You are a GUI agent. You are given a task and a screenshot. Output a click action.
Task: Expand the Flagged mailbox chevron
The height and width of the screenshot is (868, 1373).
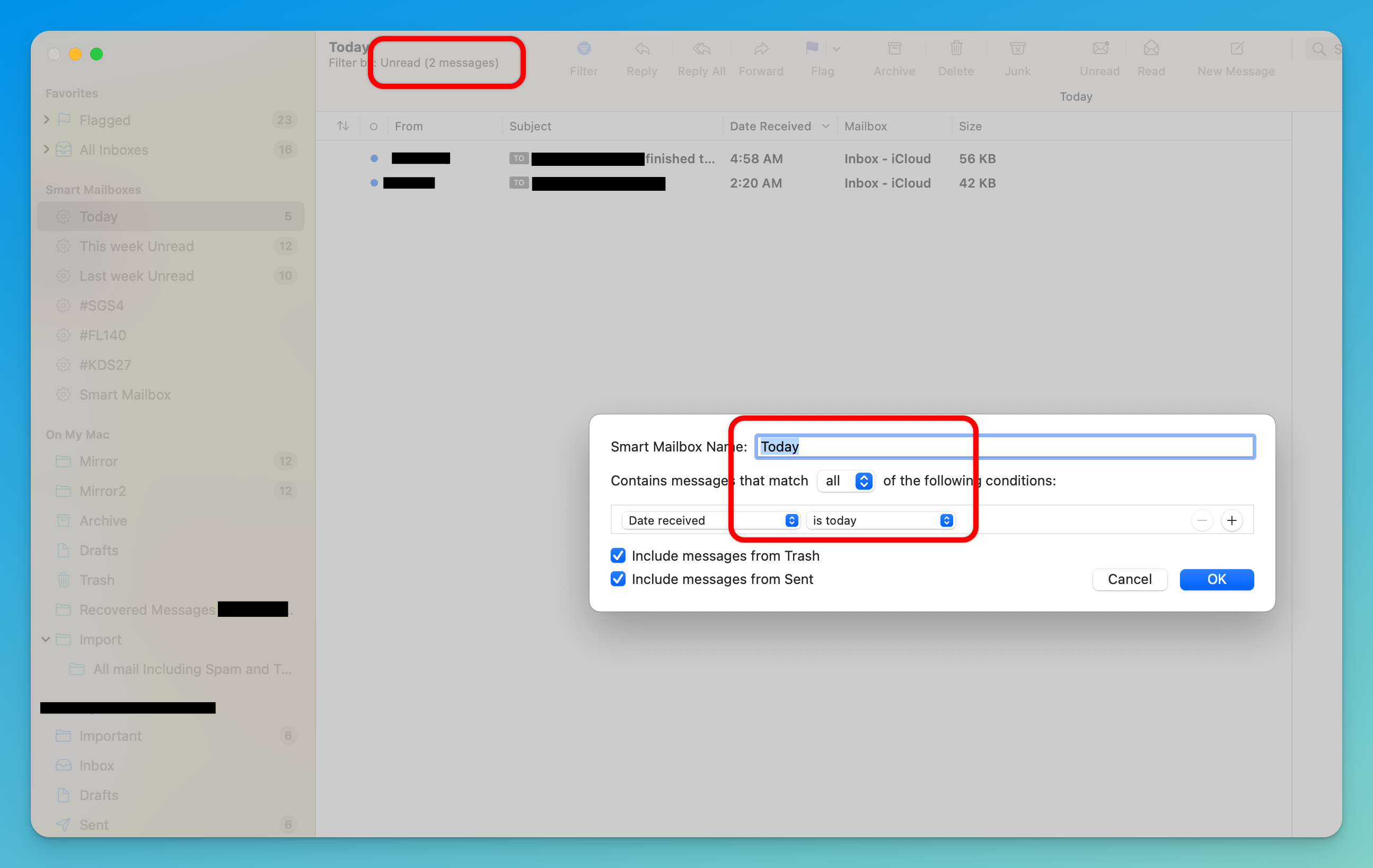[47, 120]
